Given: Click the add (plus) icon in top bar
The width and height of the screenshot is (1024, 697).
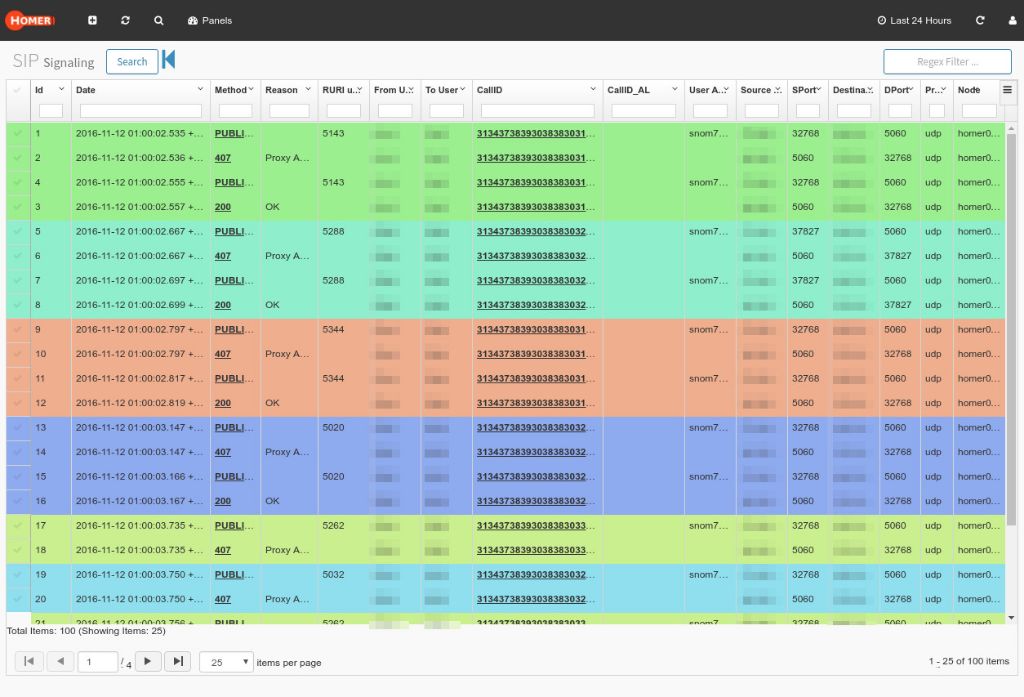Looking at the screenshot, I should coord(93,20).
